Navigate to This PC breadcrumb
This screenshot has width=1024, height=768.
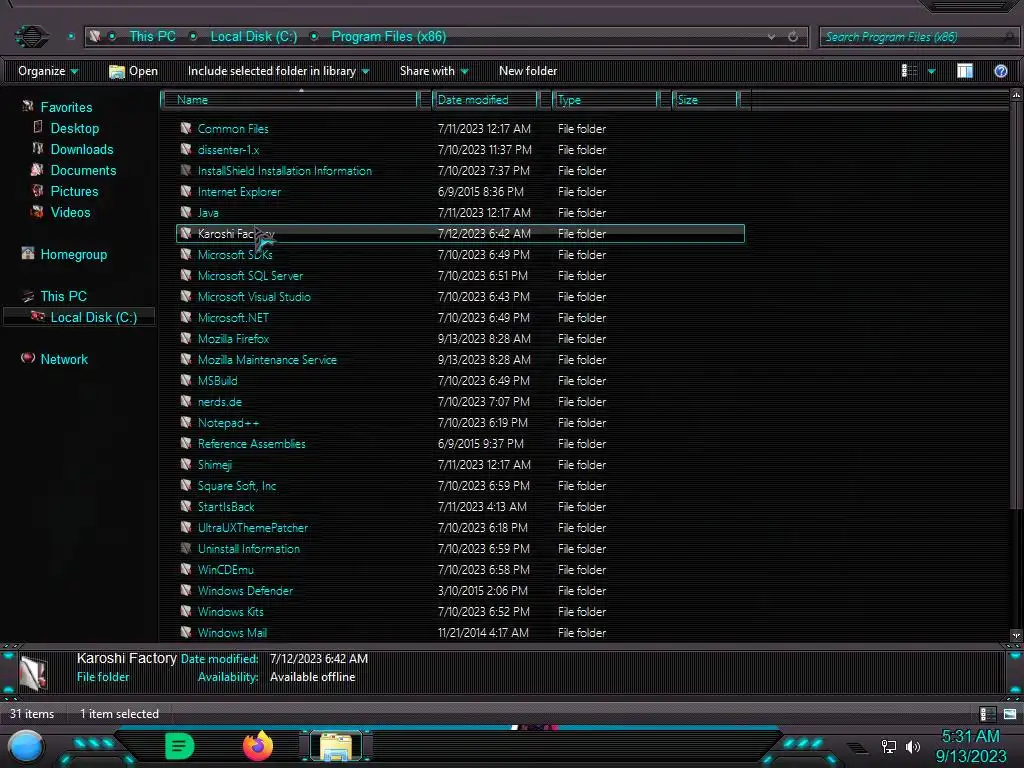click(x=152, y=37)
